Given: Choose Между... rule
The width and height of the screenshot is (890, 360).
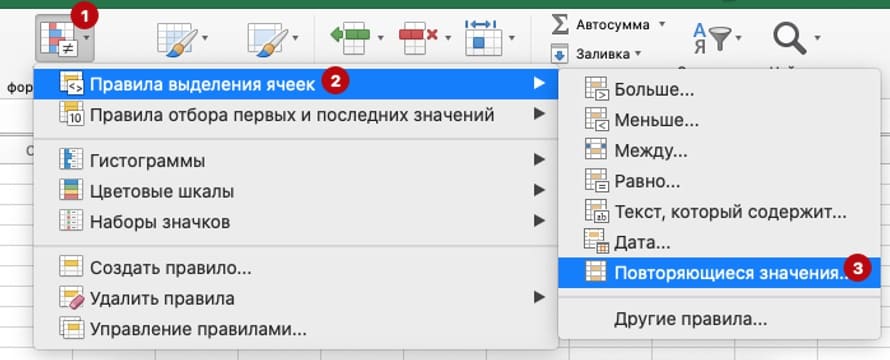Looking at the screenshot, I should point(719,150).
